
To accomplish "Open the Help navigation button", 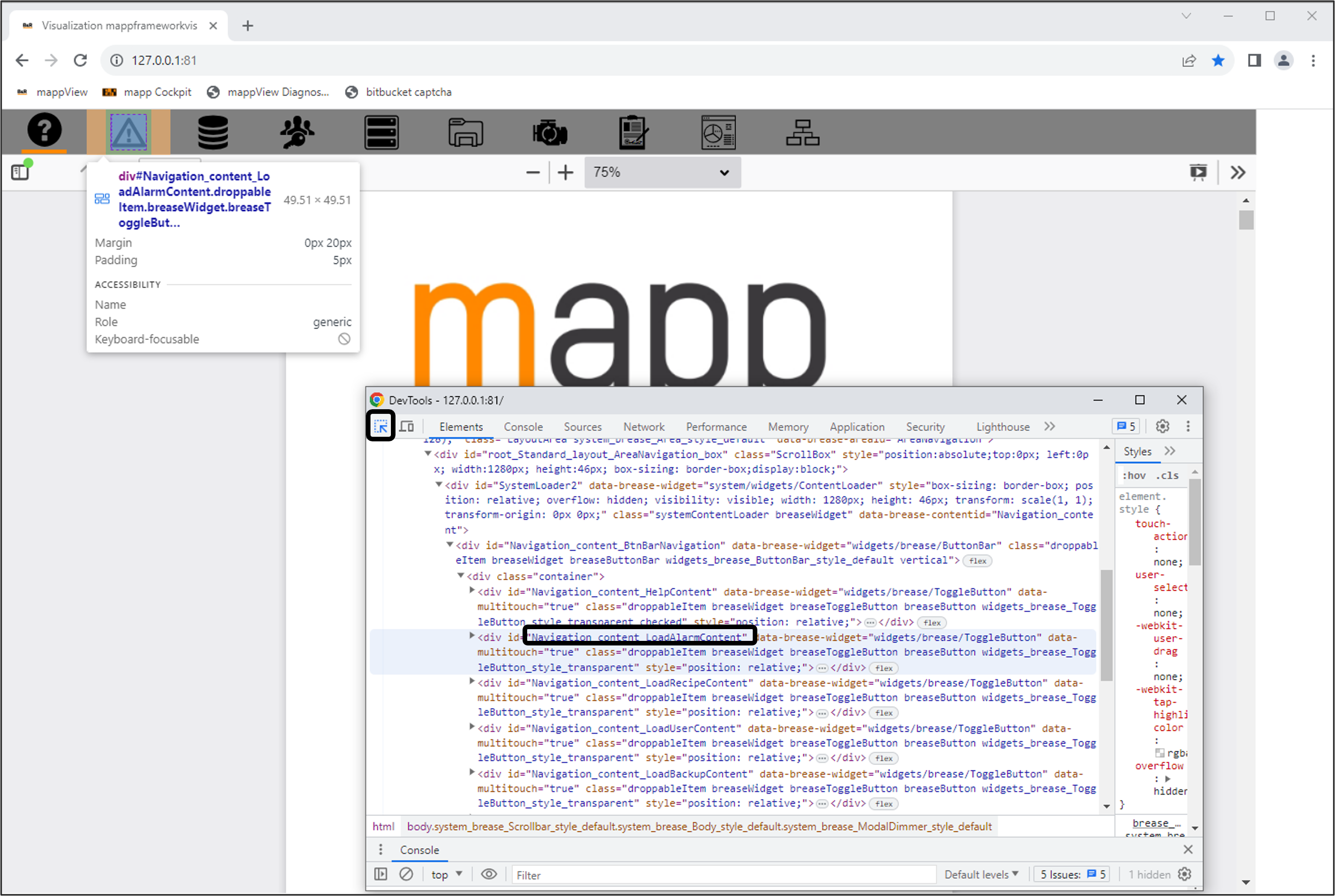I will pyautogui.click(x=44, y=131).
